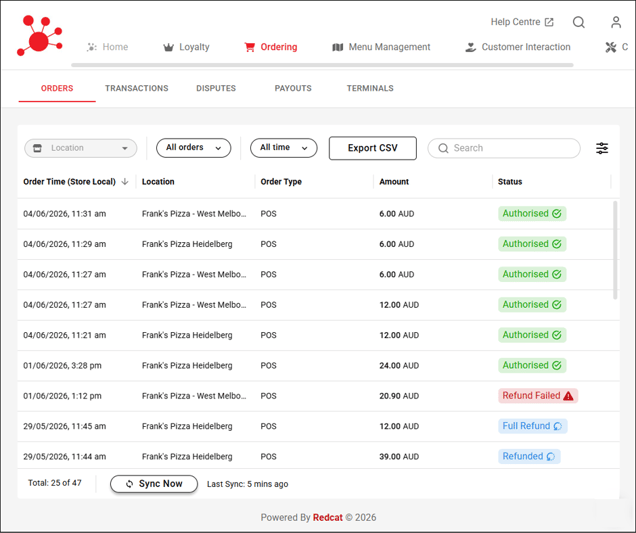
Task: Switch to the Orders tab
Action: 57,88
